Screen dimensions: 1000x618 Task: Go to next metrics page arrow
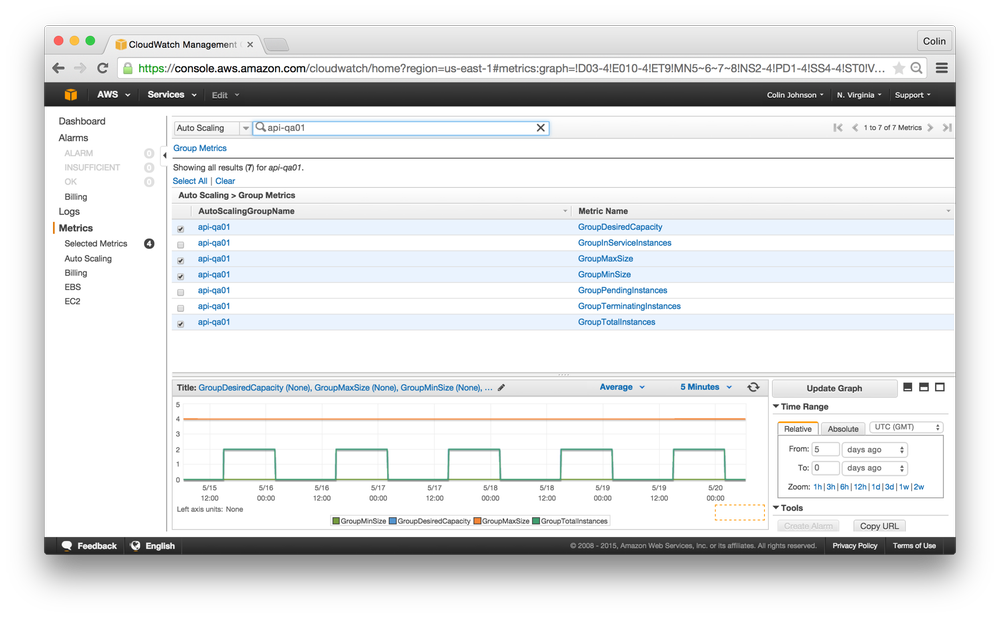pyautogui.click(x=930, y=128)
